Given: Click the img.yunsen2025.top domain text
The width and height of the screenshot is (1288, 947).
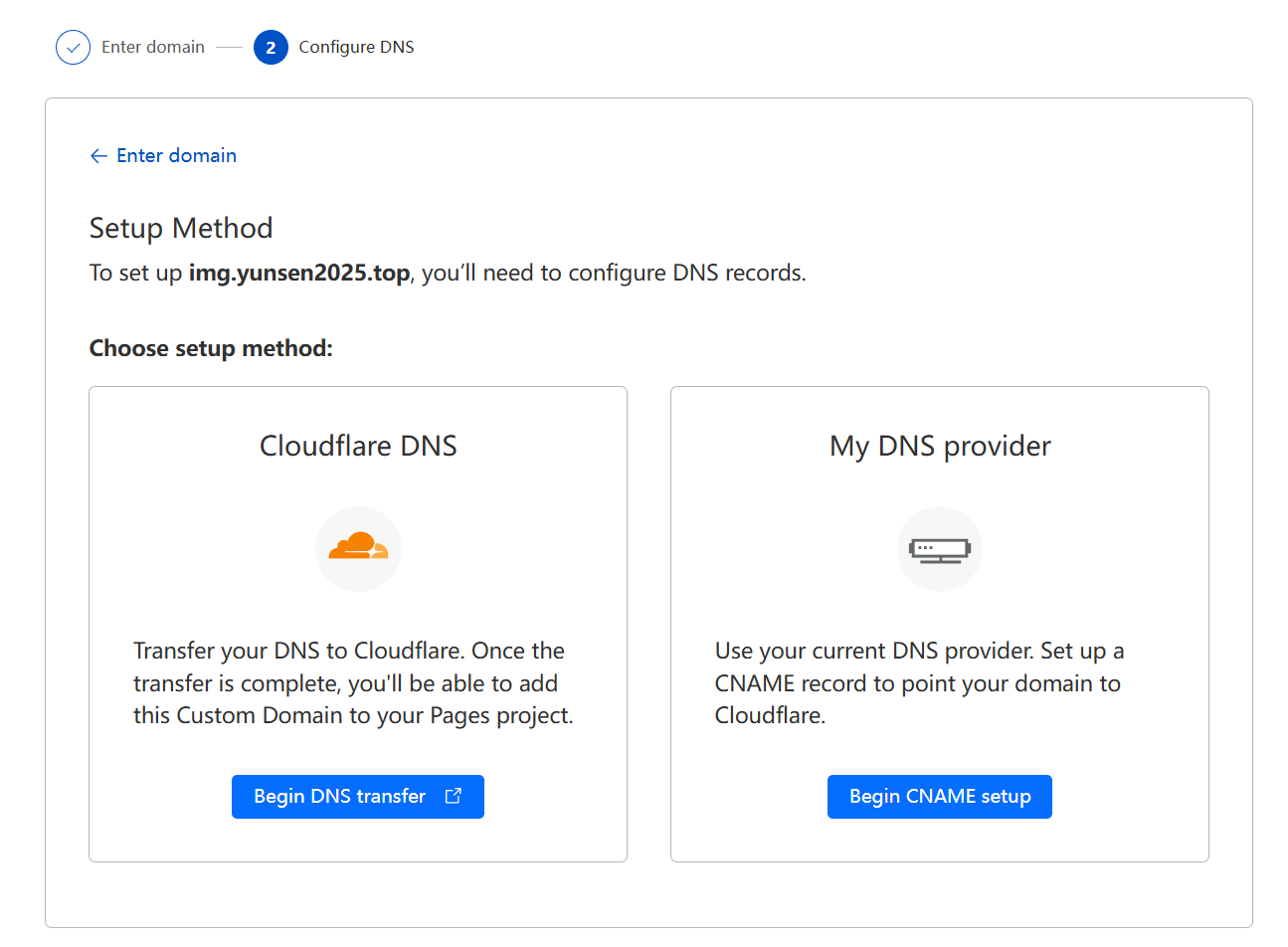Looking at the screenshot, I should coord(299,273).
